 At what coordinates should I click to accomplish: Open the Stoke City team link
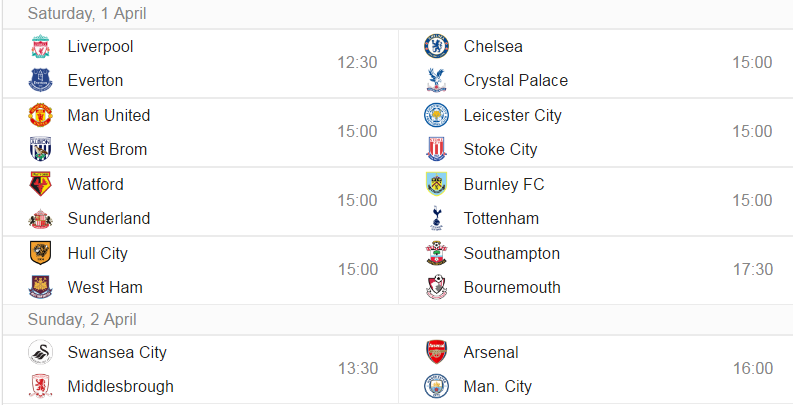(500, 150)
